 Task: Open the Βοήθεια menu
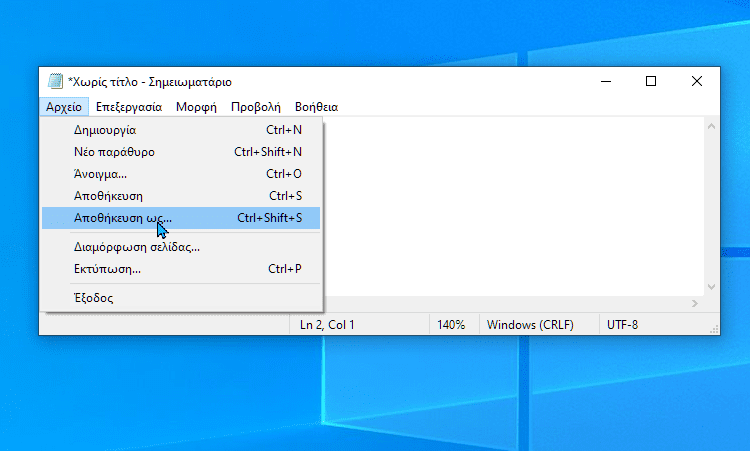(316, 107)
